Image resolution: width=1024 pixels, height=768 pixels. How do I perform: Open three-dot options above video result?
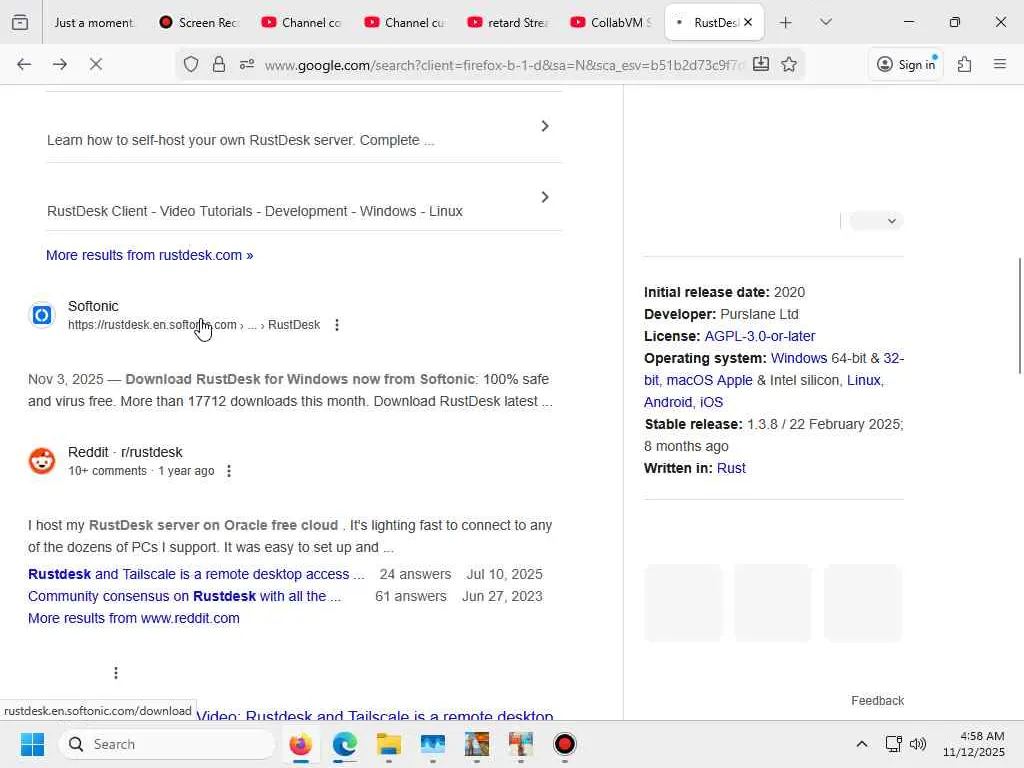[116, 673]
